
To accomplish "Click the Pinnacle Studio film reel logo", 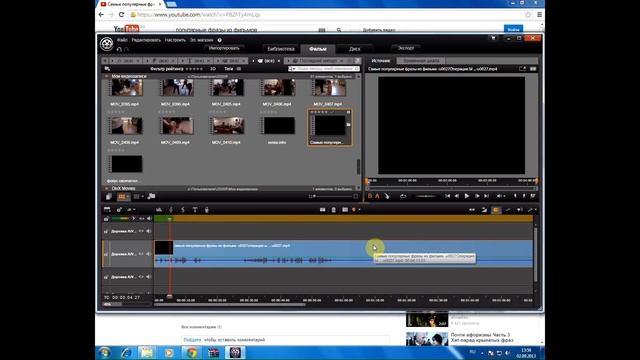I will click(x=107, y=44).
